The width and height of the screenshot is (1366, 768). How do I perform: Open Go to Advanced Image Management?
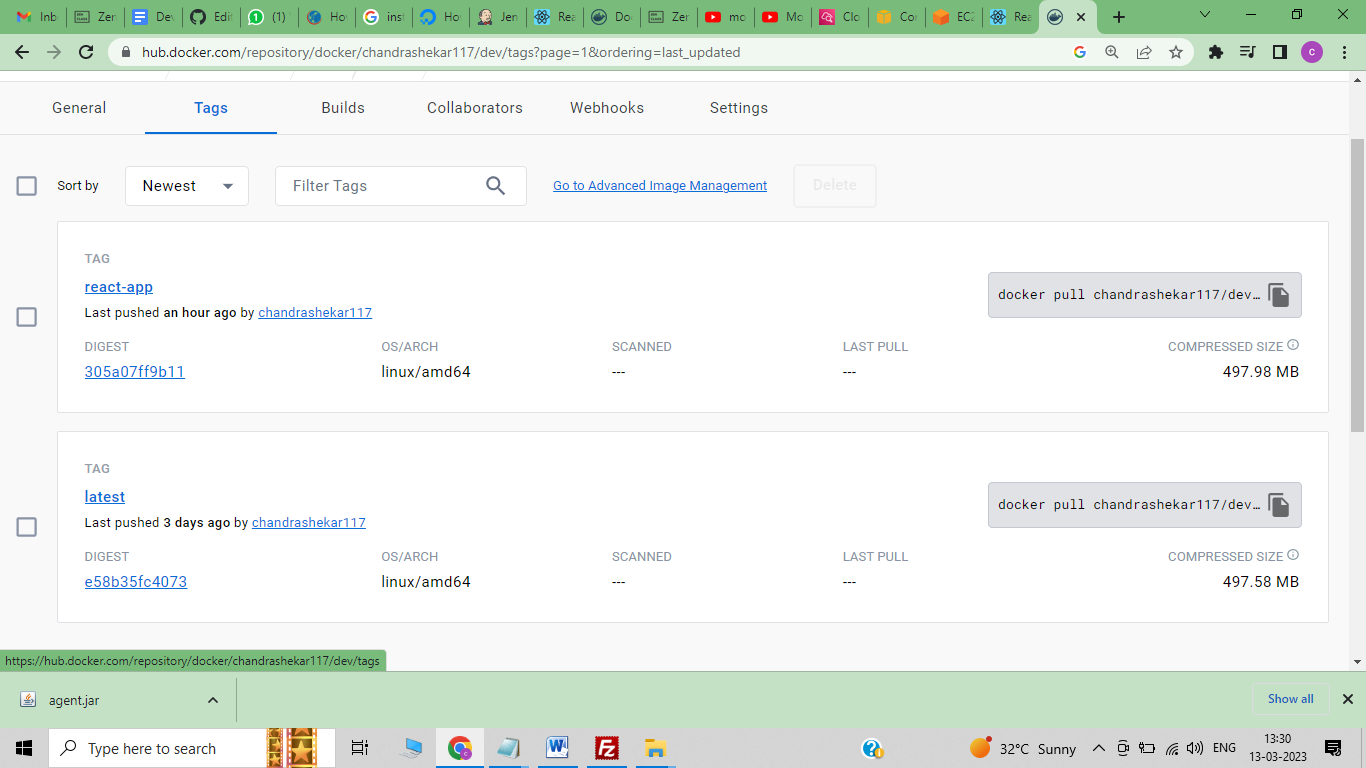click(660, 186)
